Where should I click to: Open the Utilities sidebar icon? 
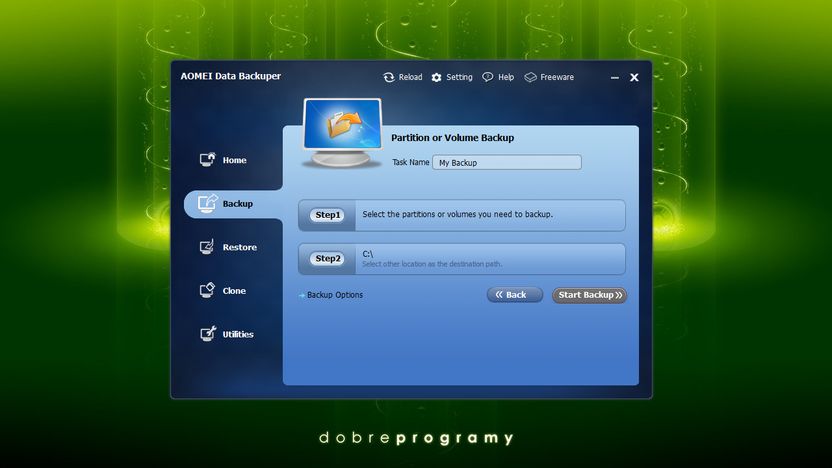(207, 334)
